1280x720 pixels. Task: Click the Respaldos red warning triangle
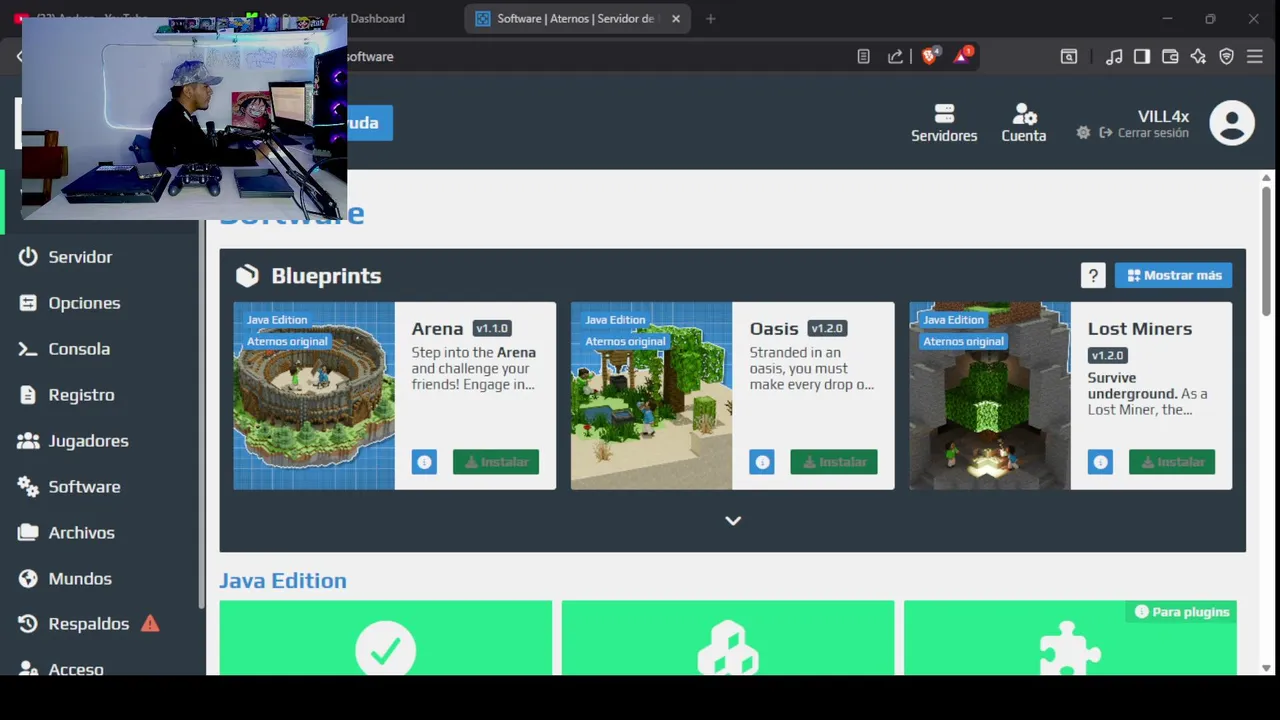(x=150, y=624)
